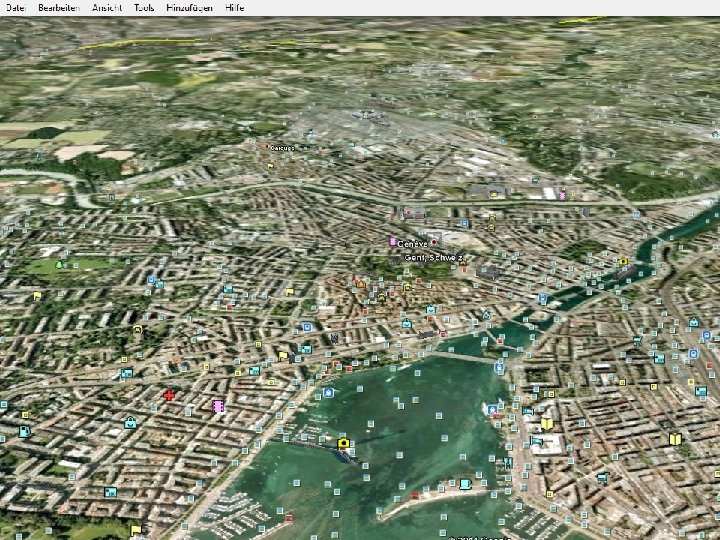The height and width of the screenshot is (540, 720).
Task: Open the Datei menu
Action: 15,8
